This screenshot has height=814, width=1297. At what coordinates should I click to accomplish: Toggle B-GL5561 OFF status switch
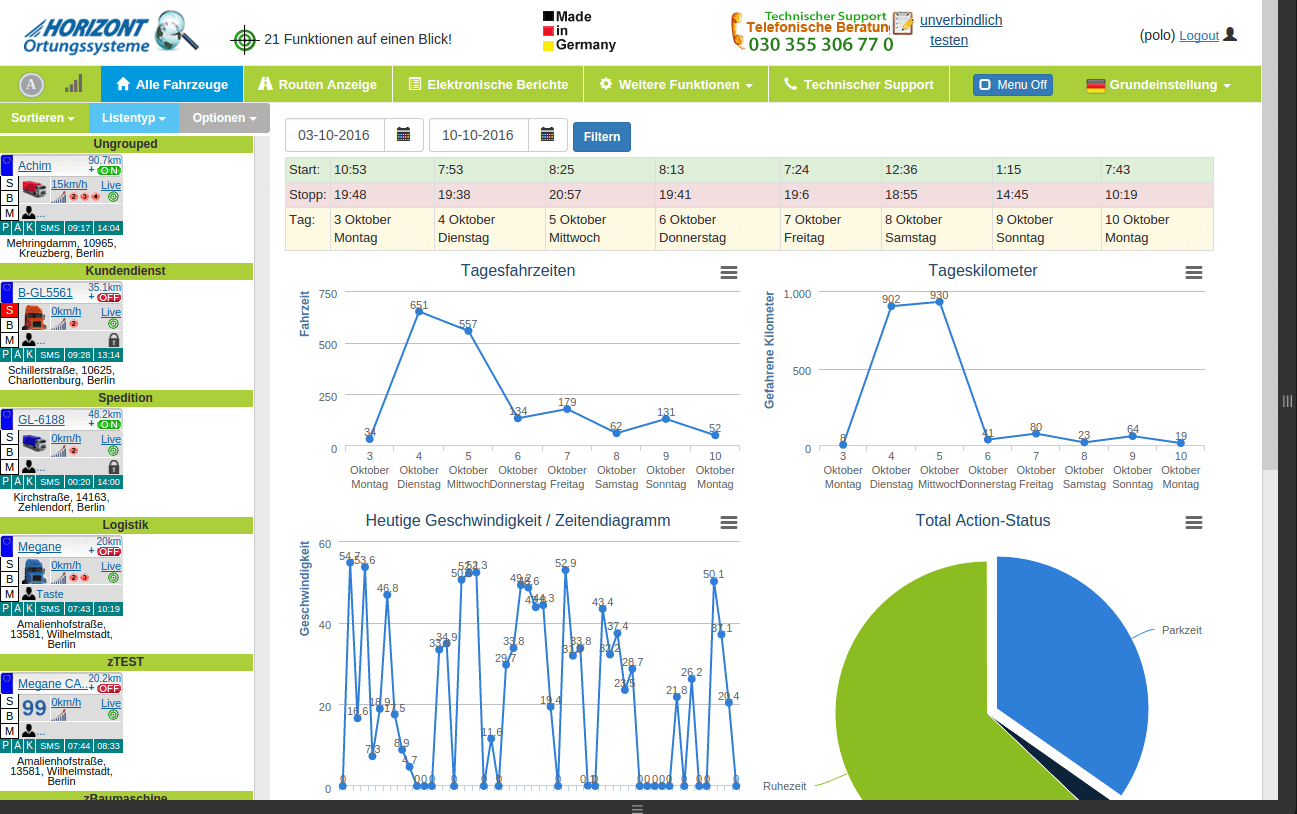tap(109, 298)
